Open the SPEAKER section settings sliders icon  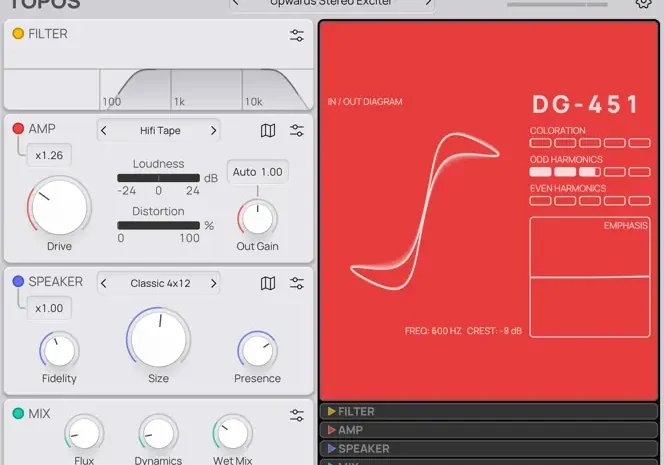(296, 283)
